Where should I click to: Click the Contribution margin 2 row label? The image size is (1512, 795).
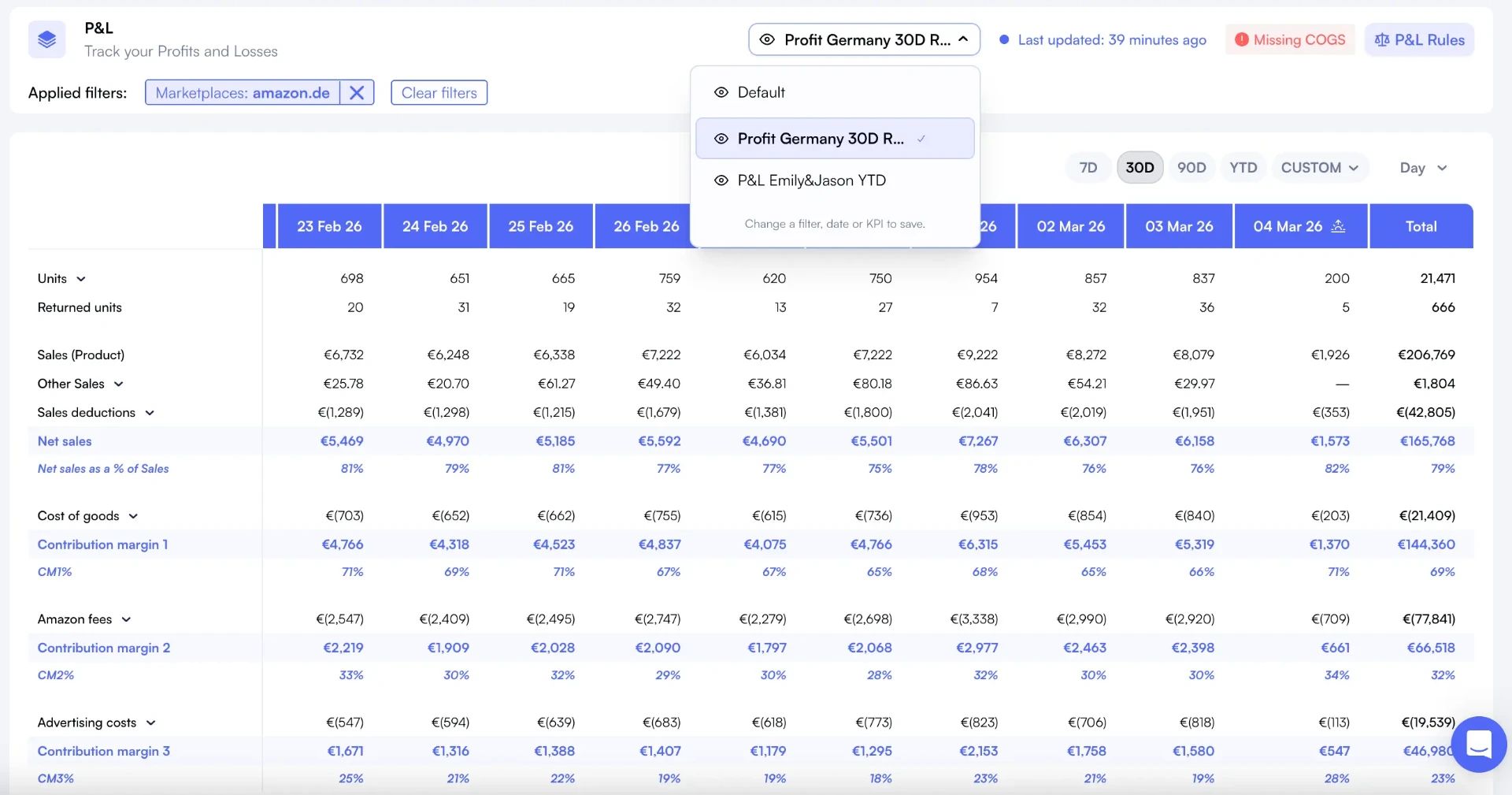[104, 648]
